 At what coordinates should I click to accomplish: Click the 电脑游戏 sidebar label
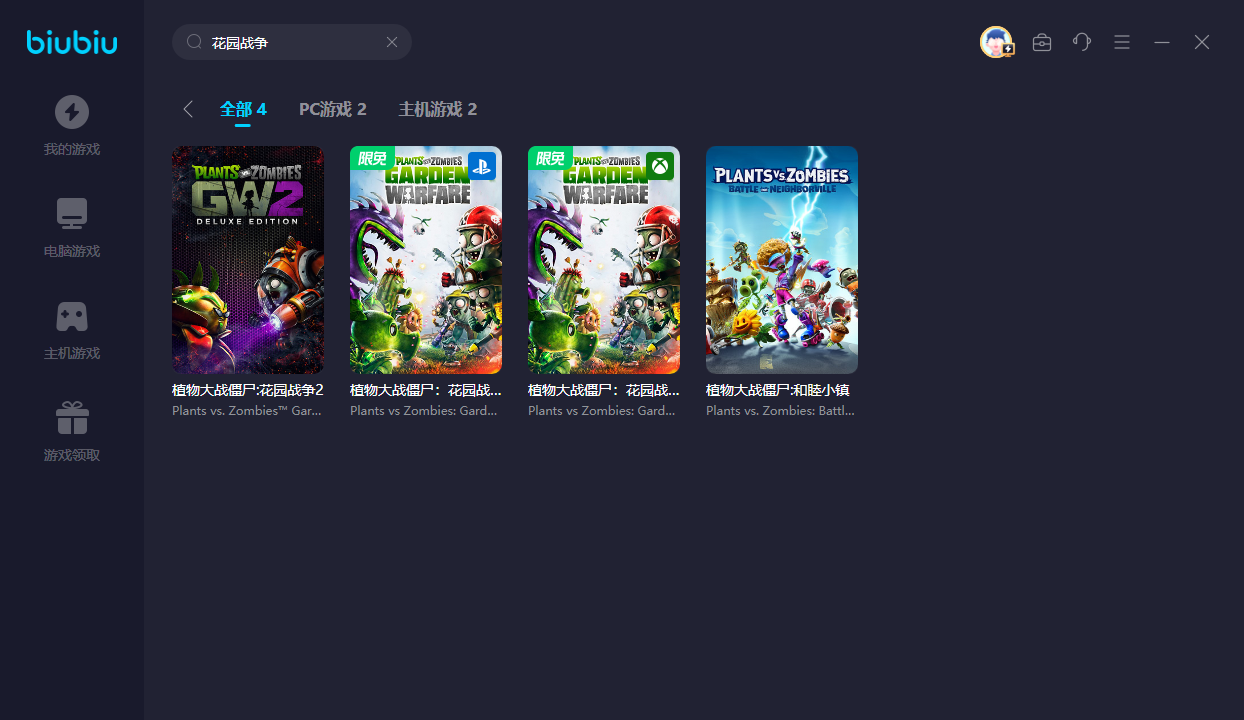click(x=72, y=251)
